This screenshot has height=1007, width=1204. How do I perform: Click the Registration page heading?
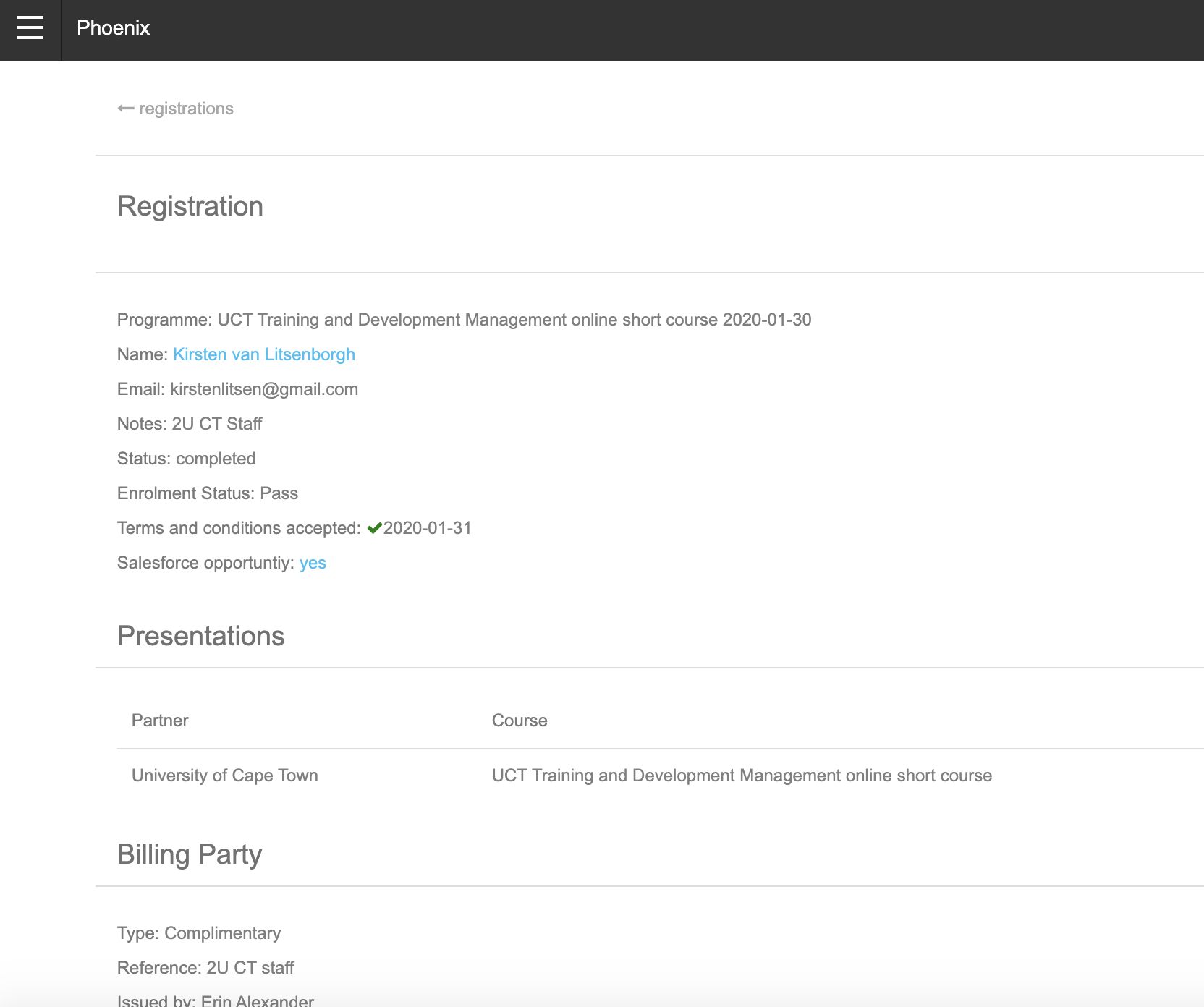pos(190,207)
